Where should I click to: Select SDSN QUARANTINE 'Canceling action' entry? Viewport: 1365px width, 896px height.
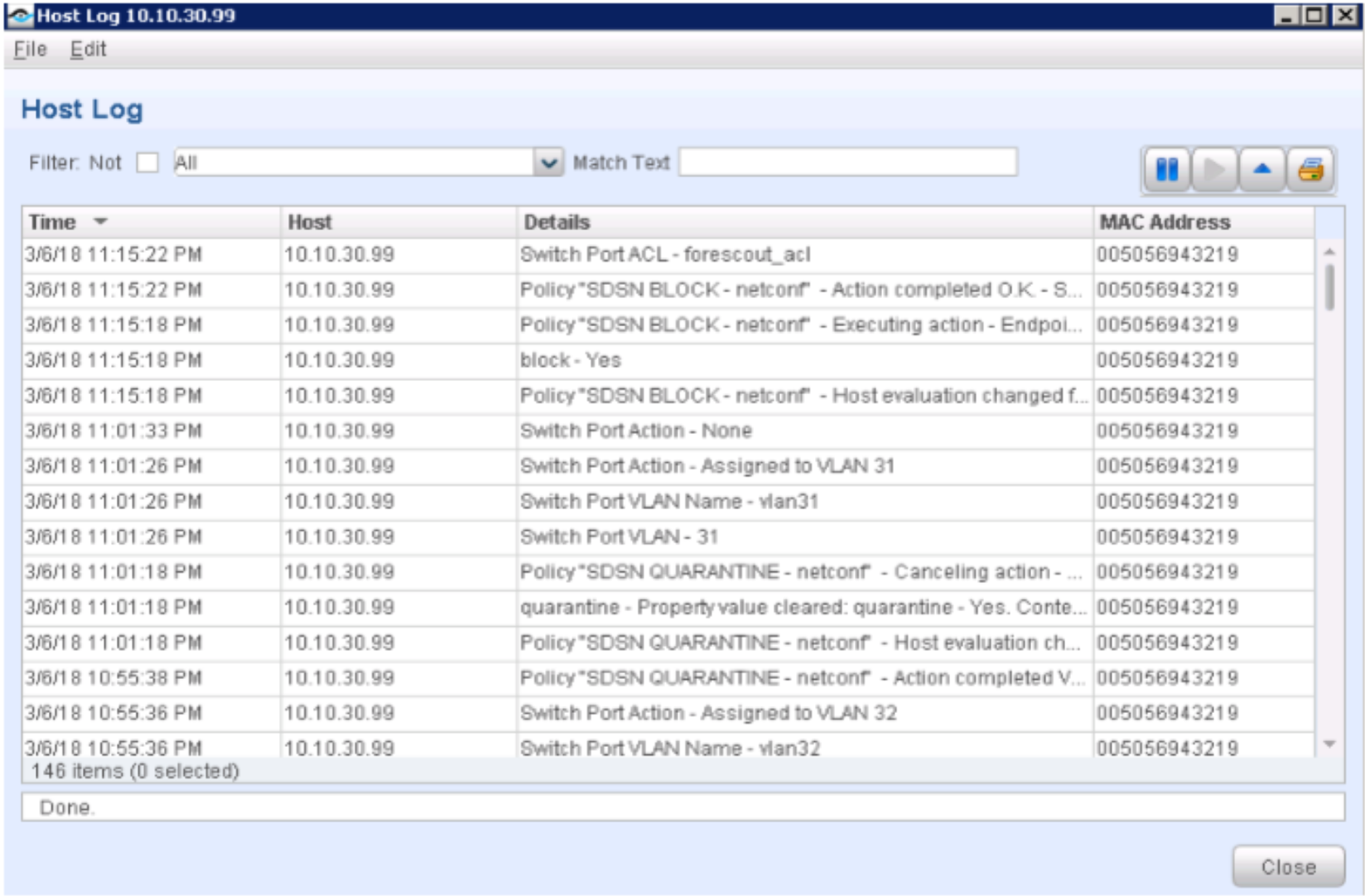pos(668,572)
